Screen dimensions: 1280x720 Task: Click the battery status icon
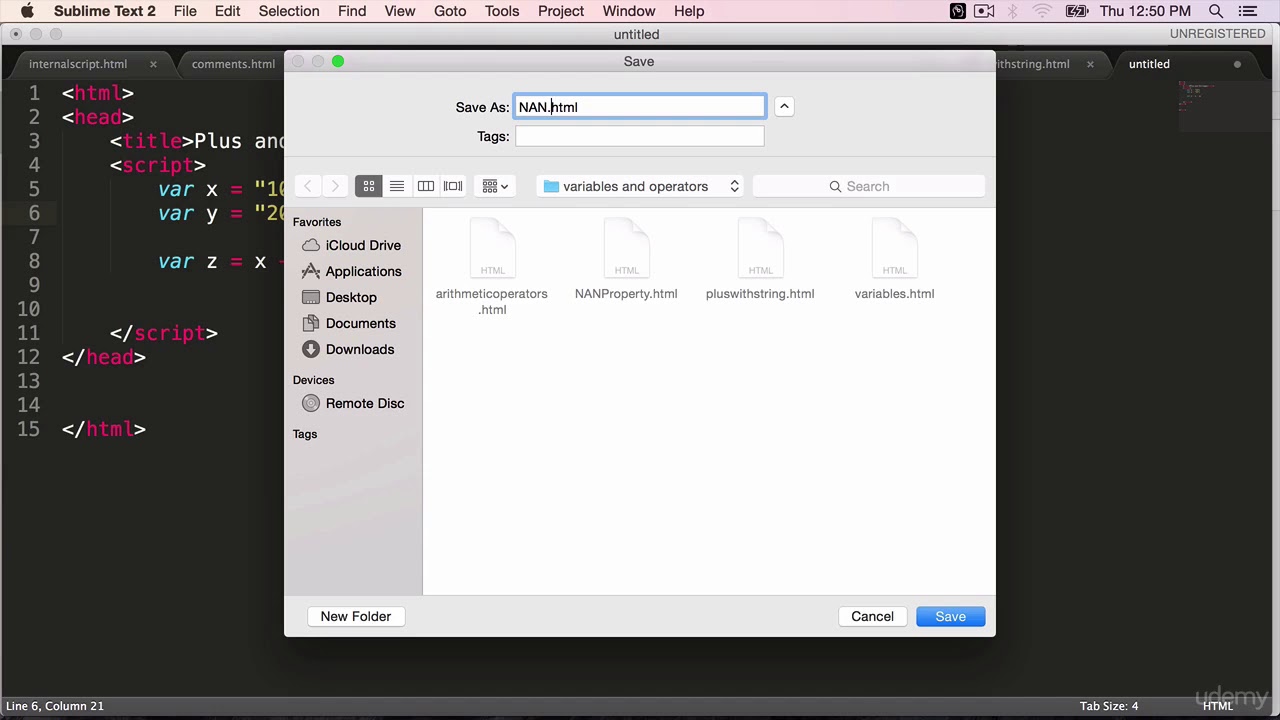(1077, 11)
